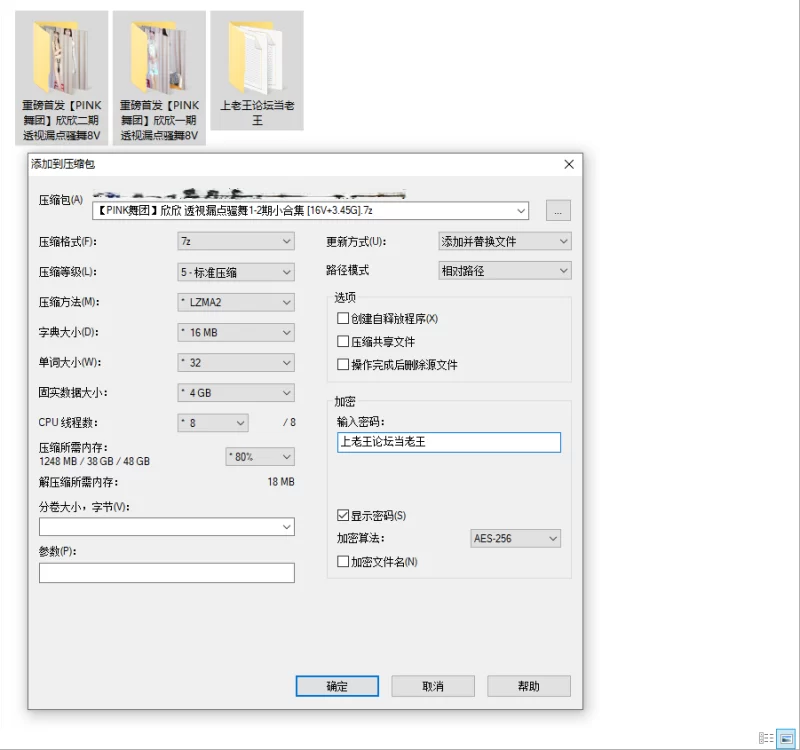
Task: Open 帮助 help button
Action: point(529,686)
